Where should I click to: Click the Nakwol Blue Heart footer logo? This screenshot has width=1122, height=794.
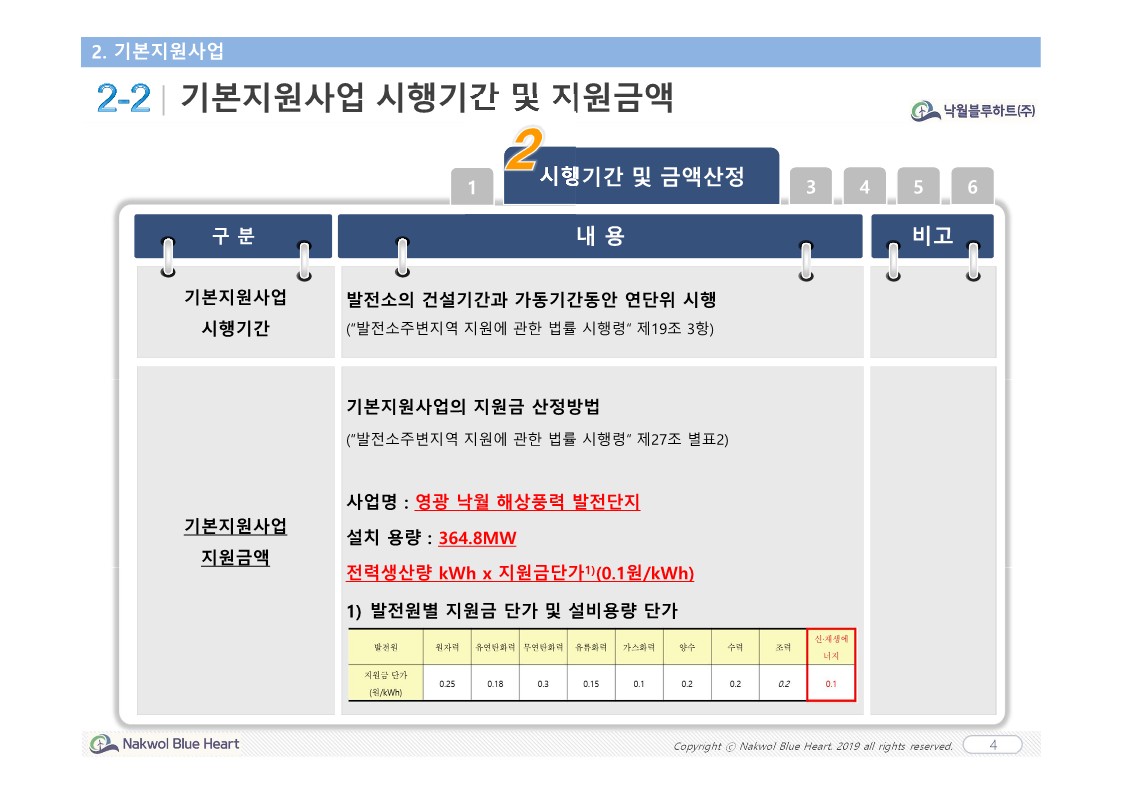coord(165,744)
